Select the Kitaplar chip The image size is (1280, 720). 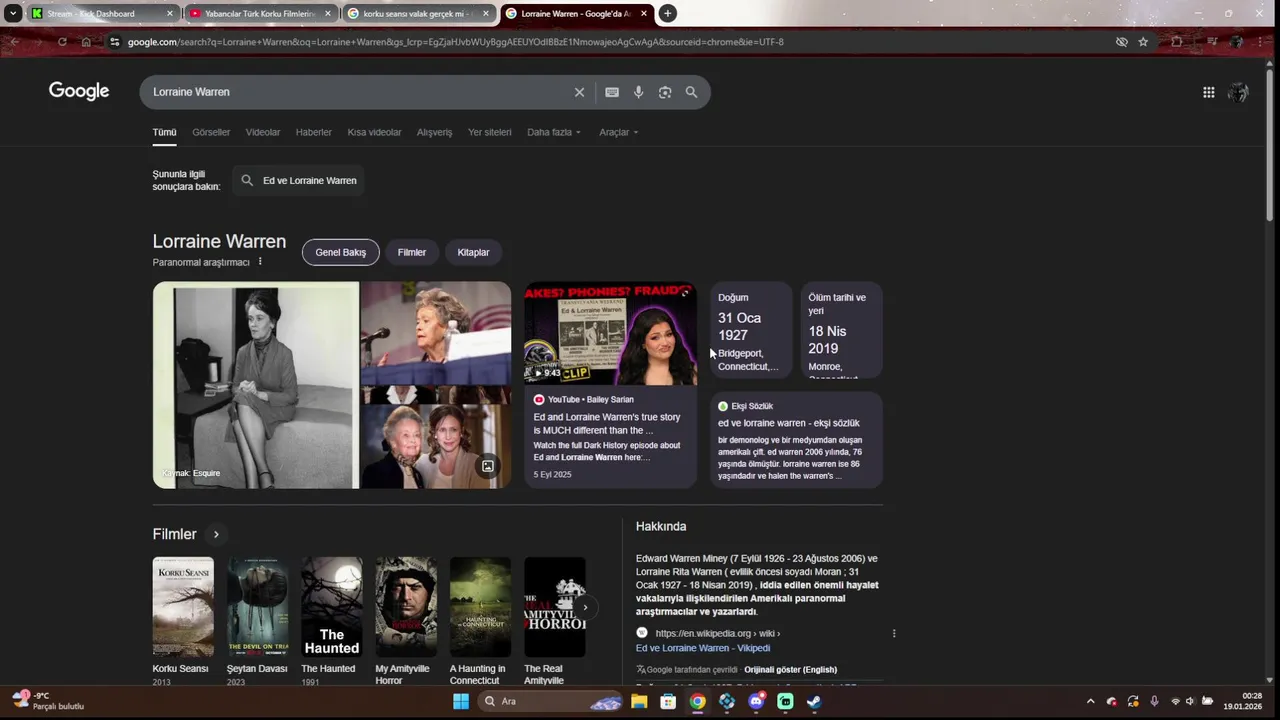click(473, 252)
